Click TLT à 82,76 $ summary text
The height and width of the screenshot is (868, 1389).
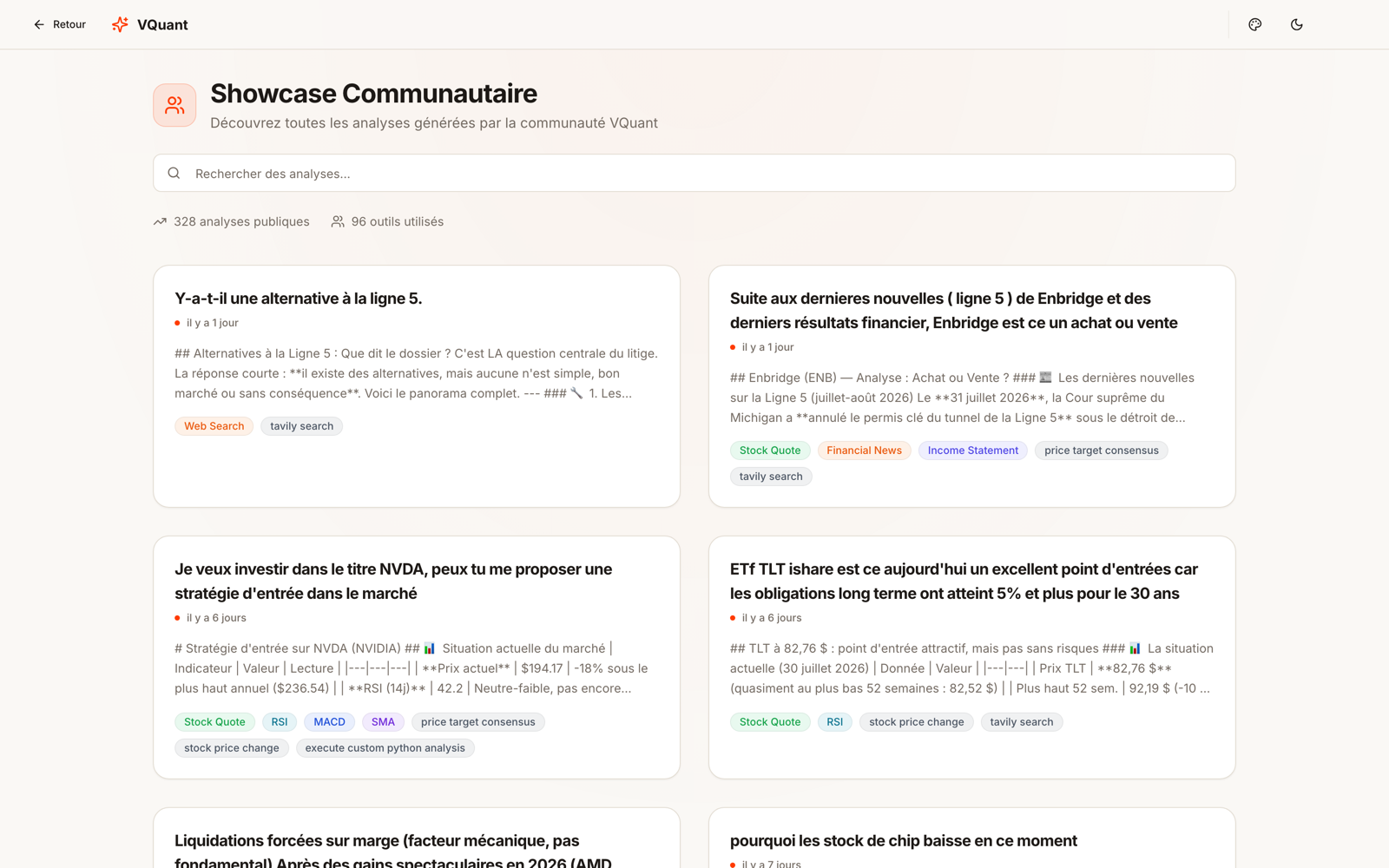coord(971,668)
